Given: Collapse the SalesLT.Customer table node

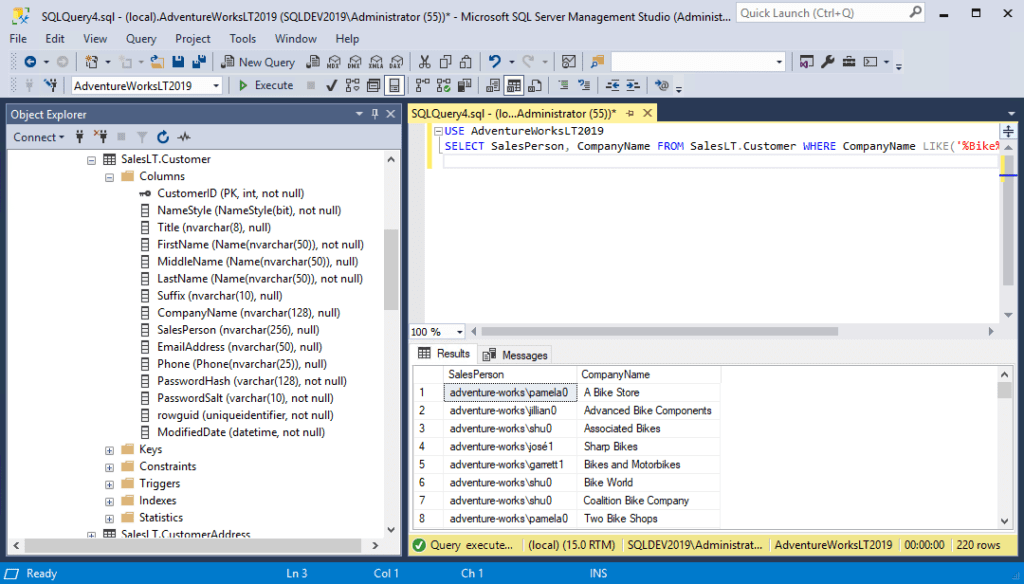Looking at the screenshot, I should (x=91, y=160).
